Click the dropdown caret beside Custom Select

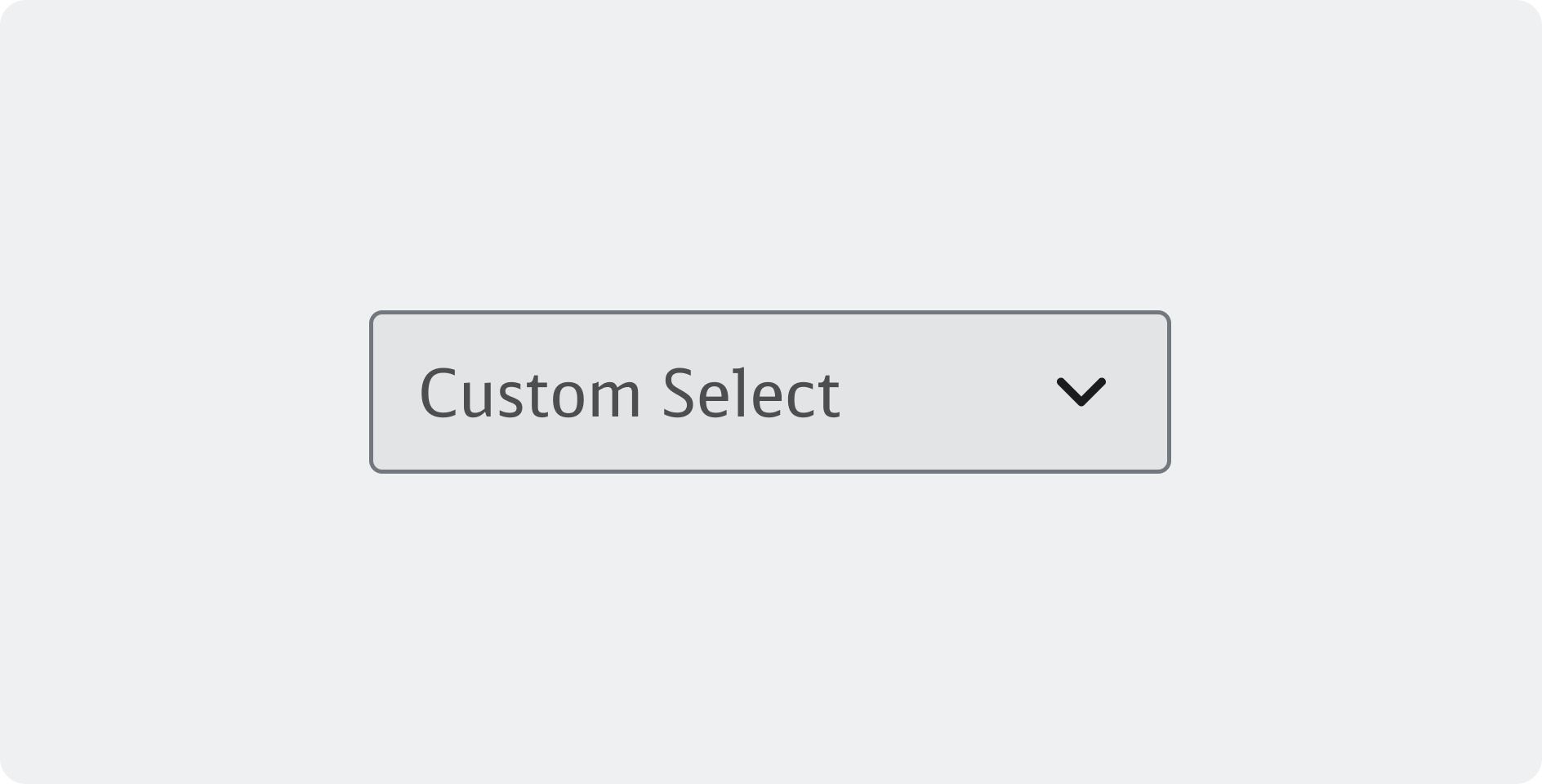[1081, 392]
